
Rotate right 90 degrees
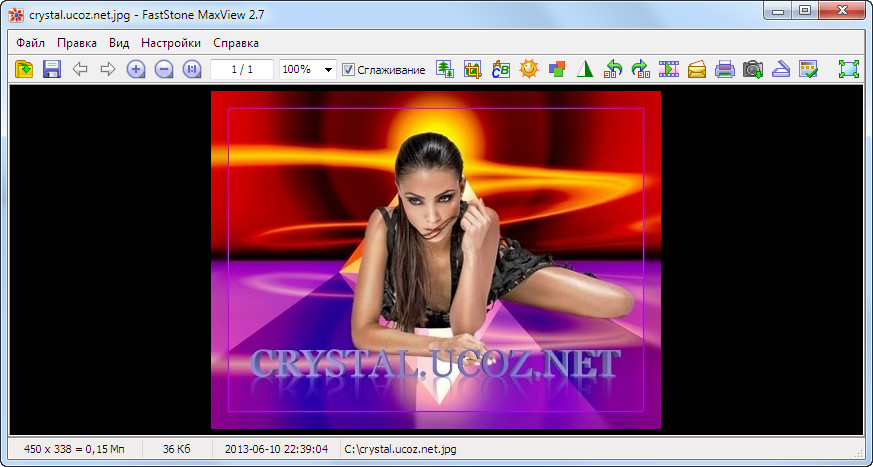coord(641,69)
